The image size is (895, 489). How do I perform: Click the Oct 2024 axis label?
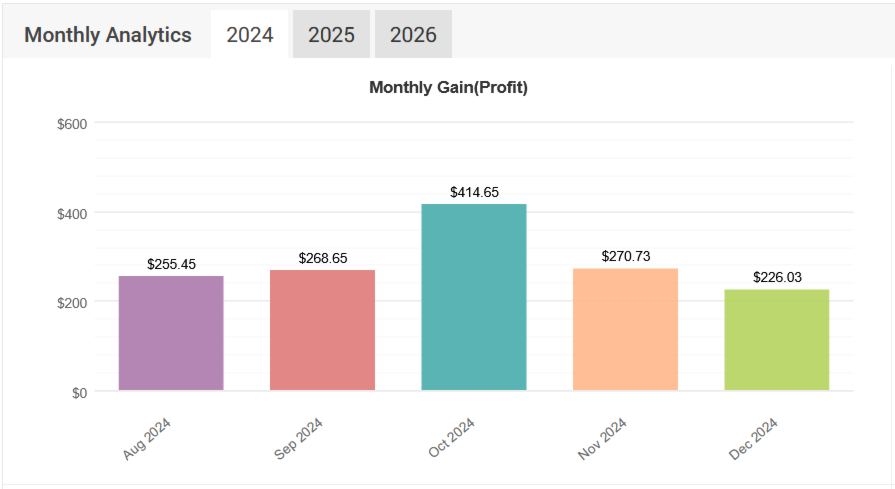[452, 438]
